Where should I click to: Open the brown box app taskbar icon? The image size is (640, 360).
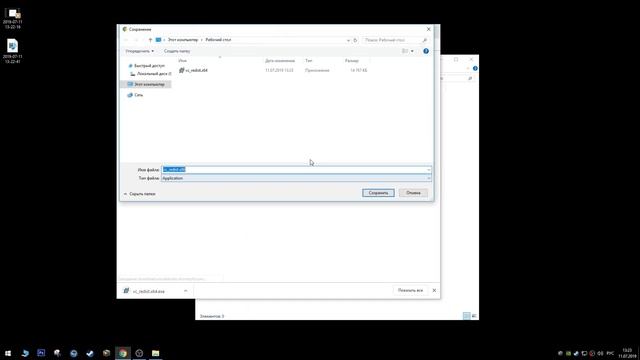[107, 353]
